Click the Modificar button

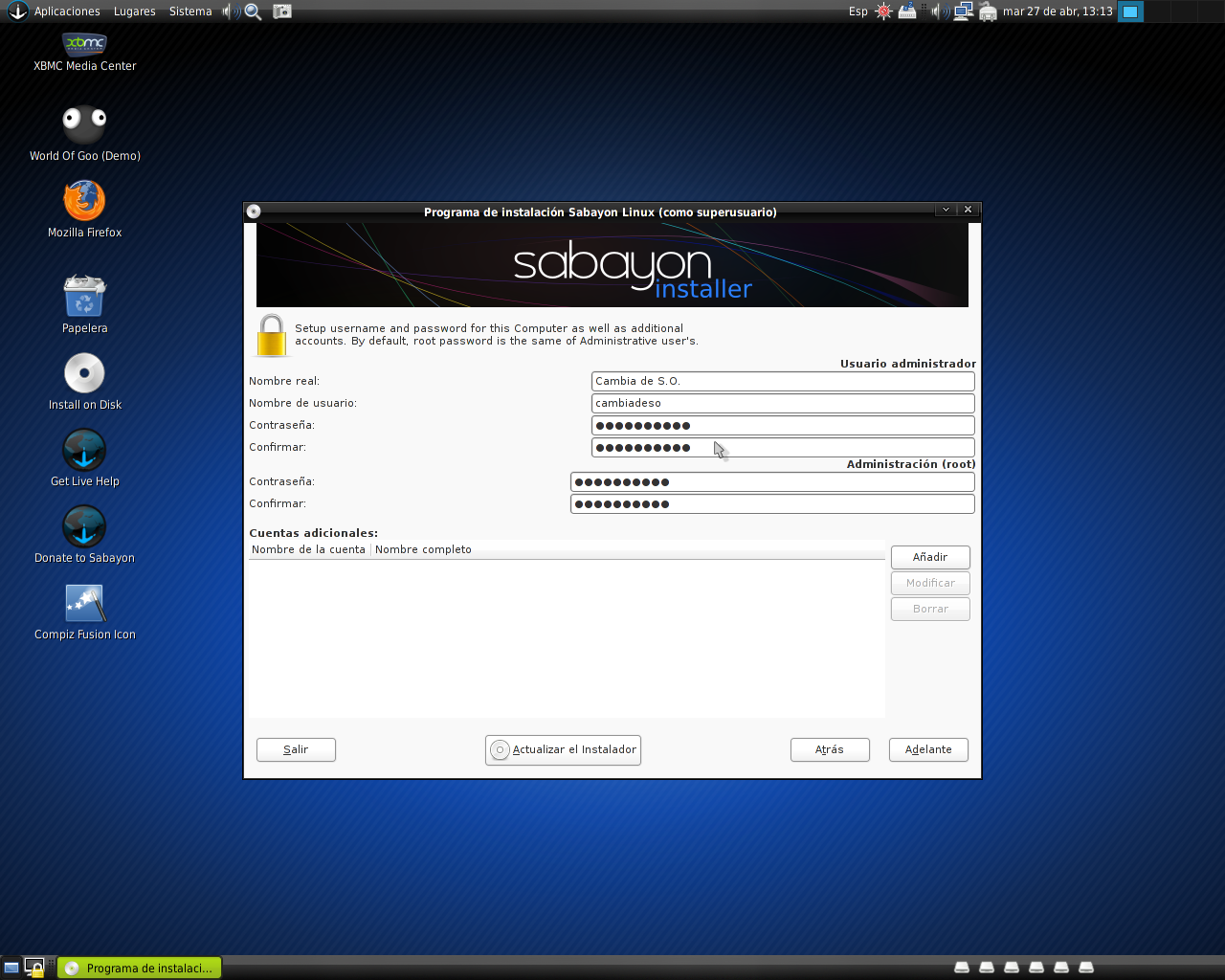(x=930, y=583)
